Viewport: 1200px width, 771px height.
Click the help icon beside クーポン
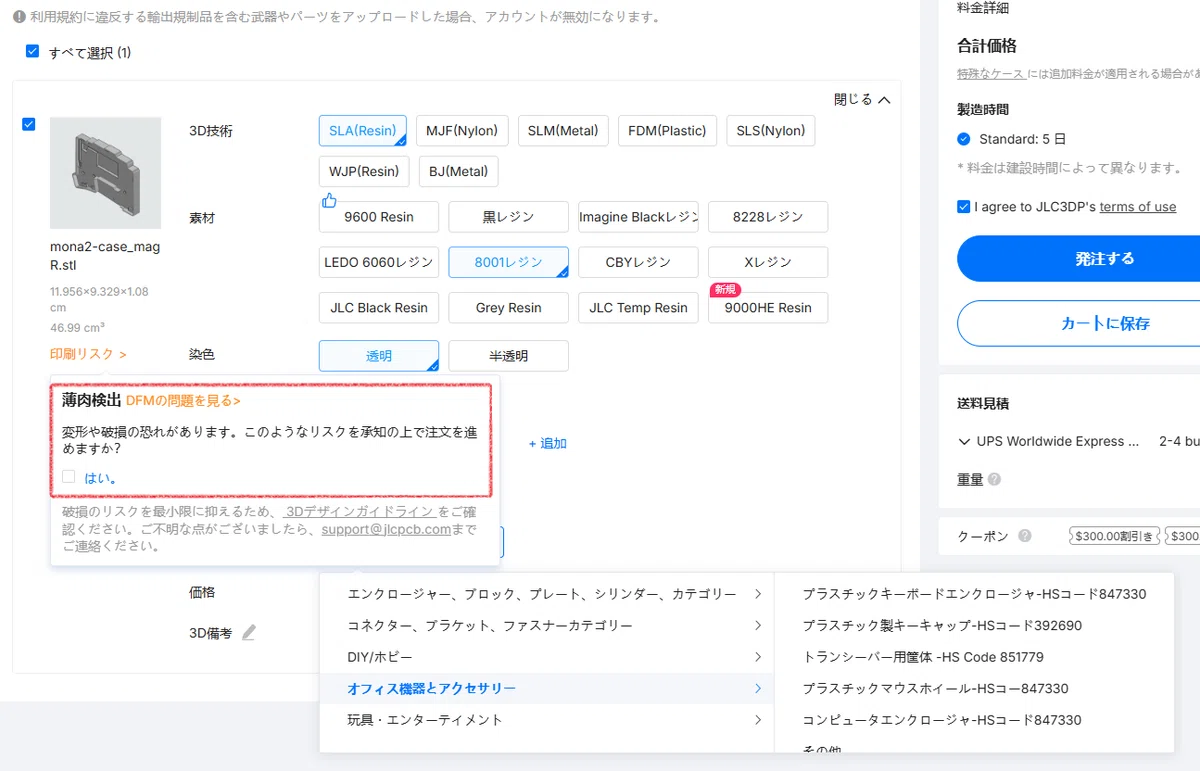(x=1025, y=536)
